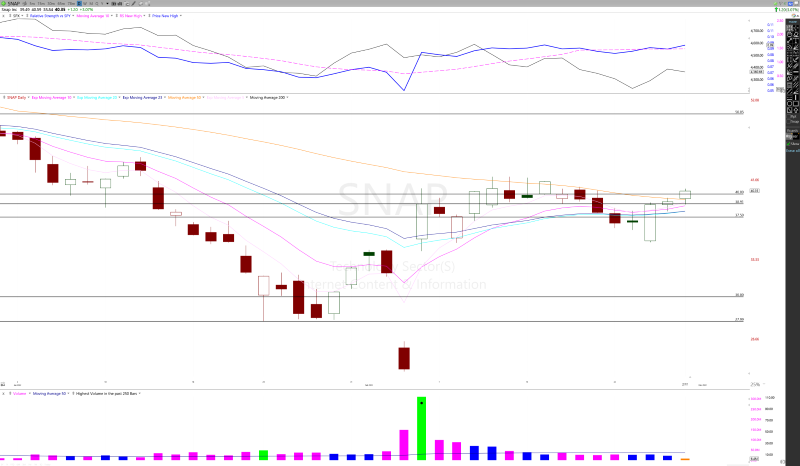Select the Y yearly timeframe
This screenshot has width=800, height=466.
102,4
